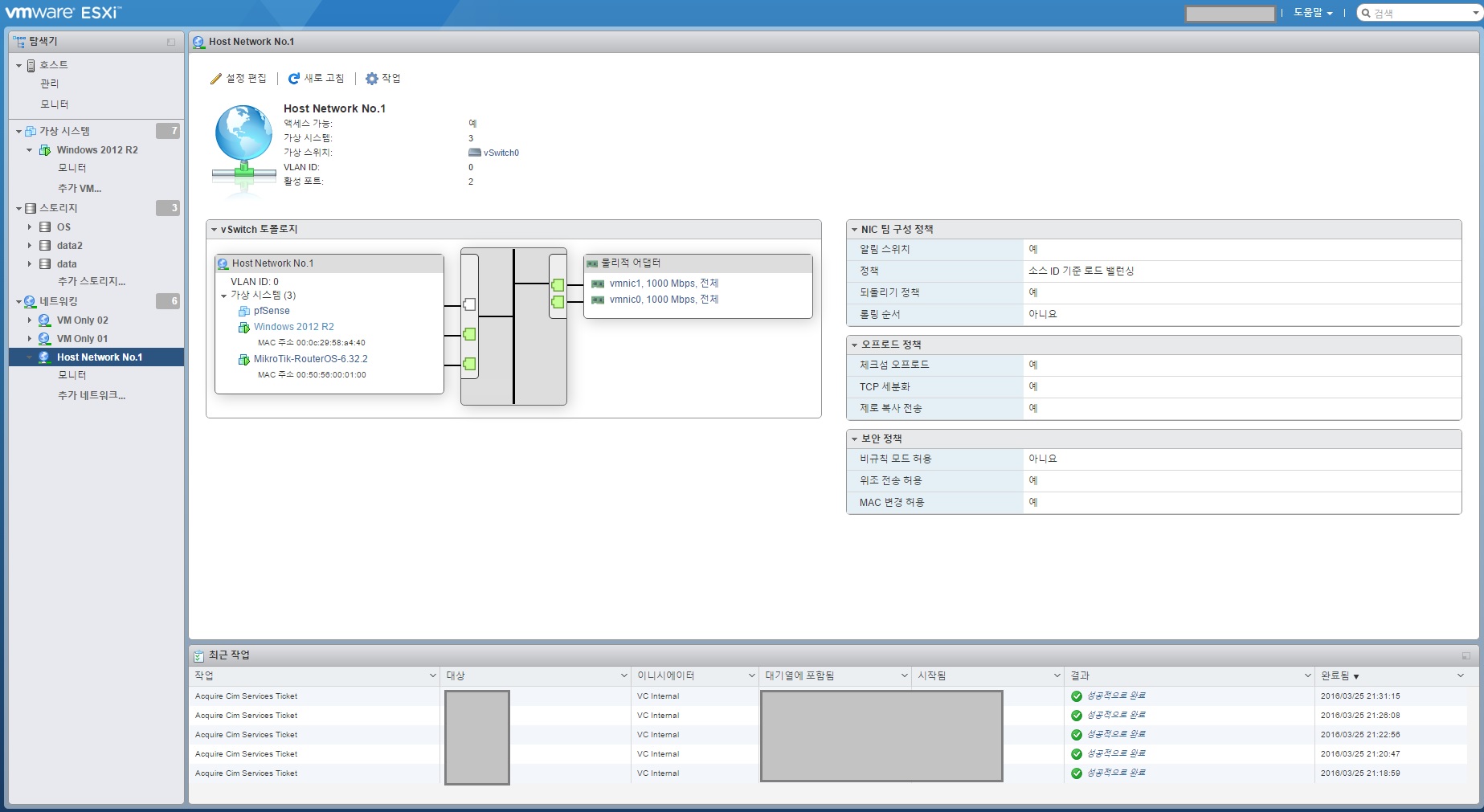Collapse the Virtual Machines tree node
This screenshot has height=812, width=1484.
(x=19, y=131)
